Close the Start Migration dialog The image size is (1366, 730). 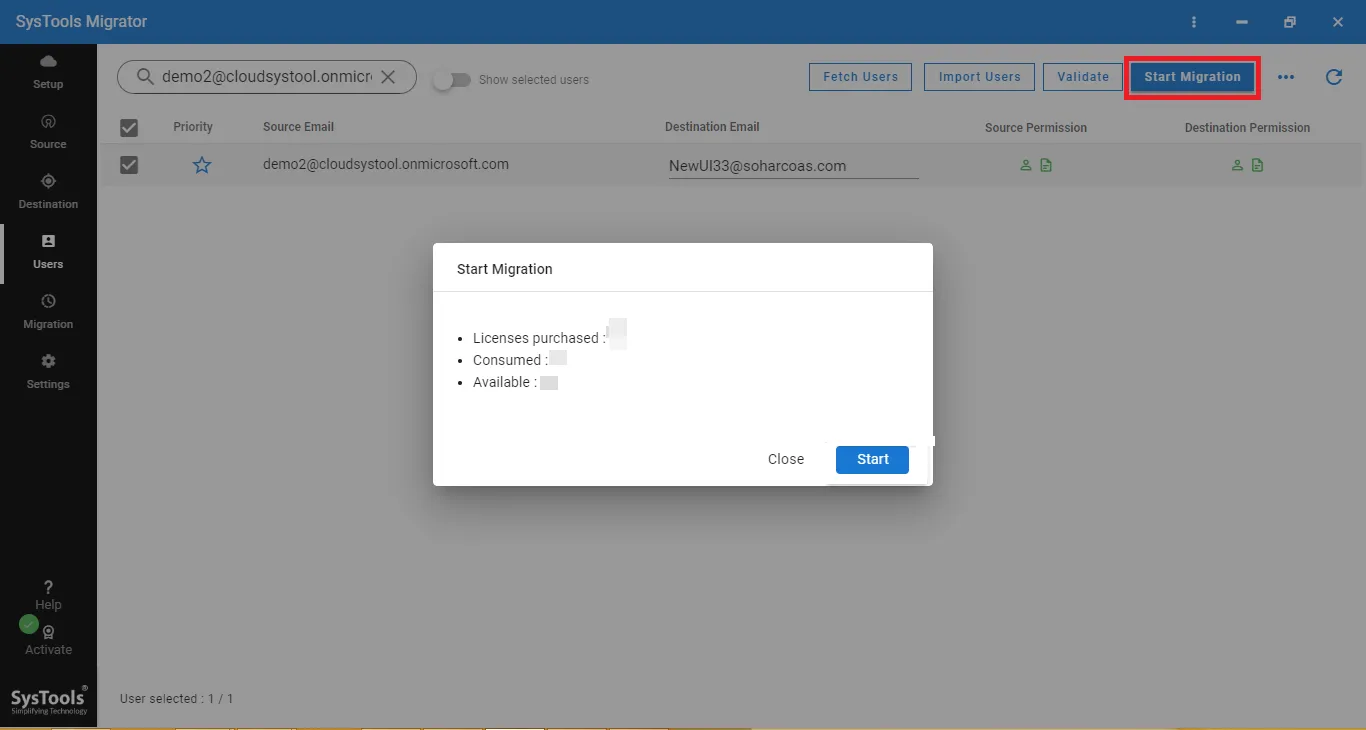click(x=786, y=459)
